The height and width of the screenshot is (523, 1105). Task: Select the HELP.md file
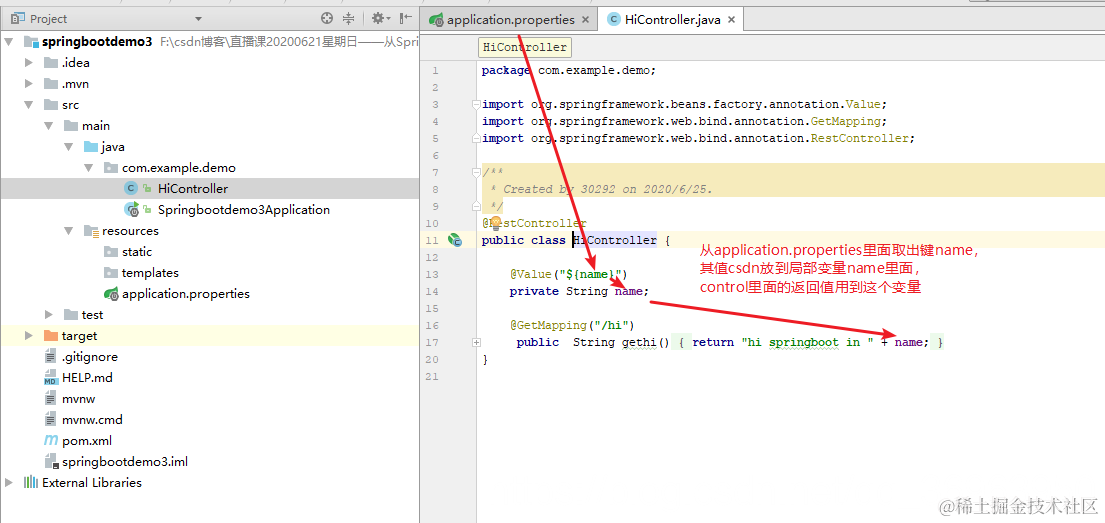[87, 378]
